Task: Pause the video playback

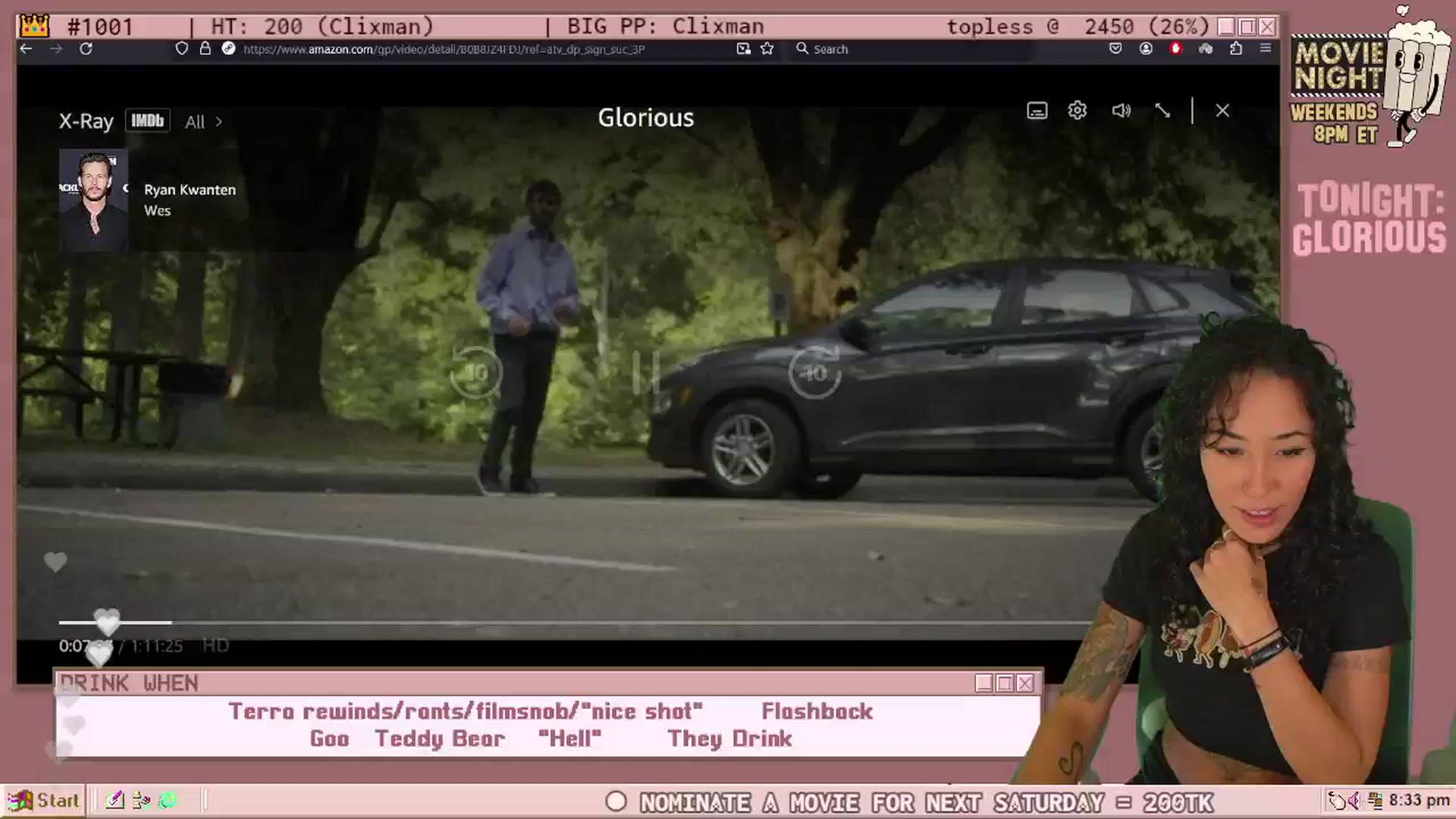Action: (x=645, y=372)
